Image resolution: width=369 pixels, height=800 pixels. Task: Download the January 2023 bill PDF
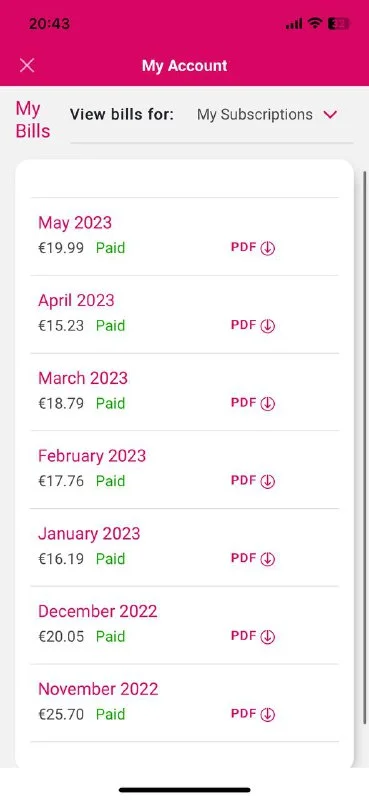[x=253, y=559]
